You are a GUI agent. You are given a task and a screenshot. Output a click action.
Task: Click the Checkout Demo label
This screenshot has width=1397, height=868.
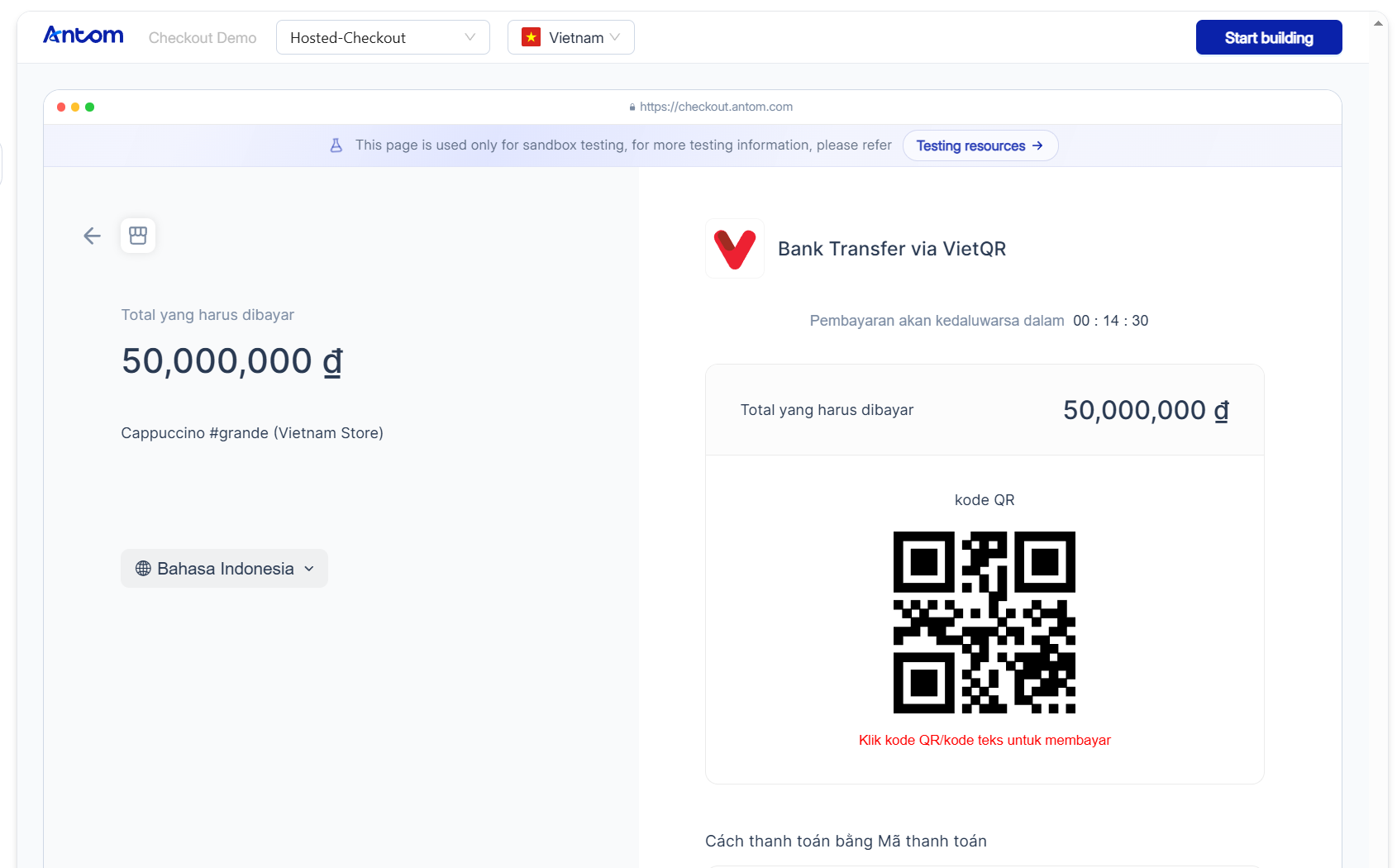[203, 38]
